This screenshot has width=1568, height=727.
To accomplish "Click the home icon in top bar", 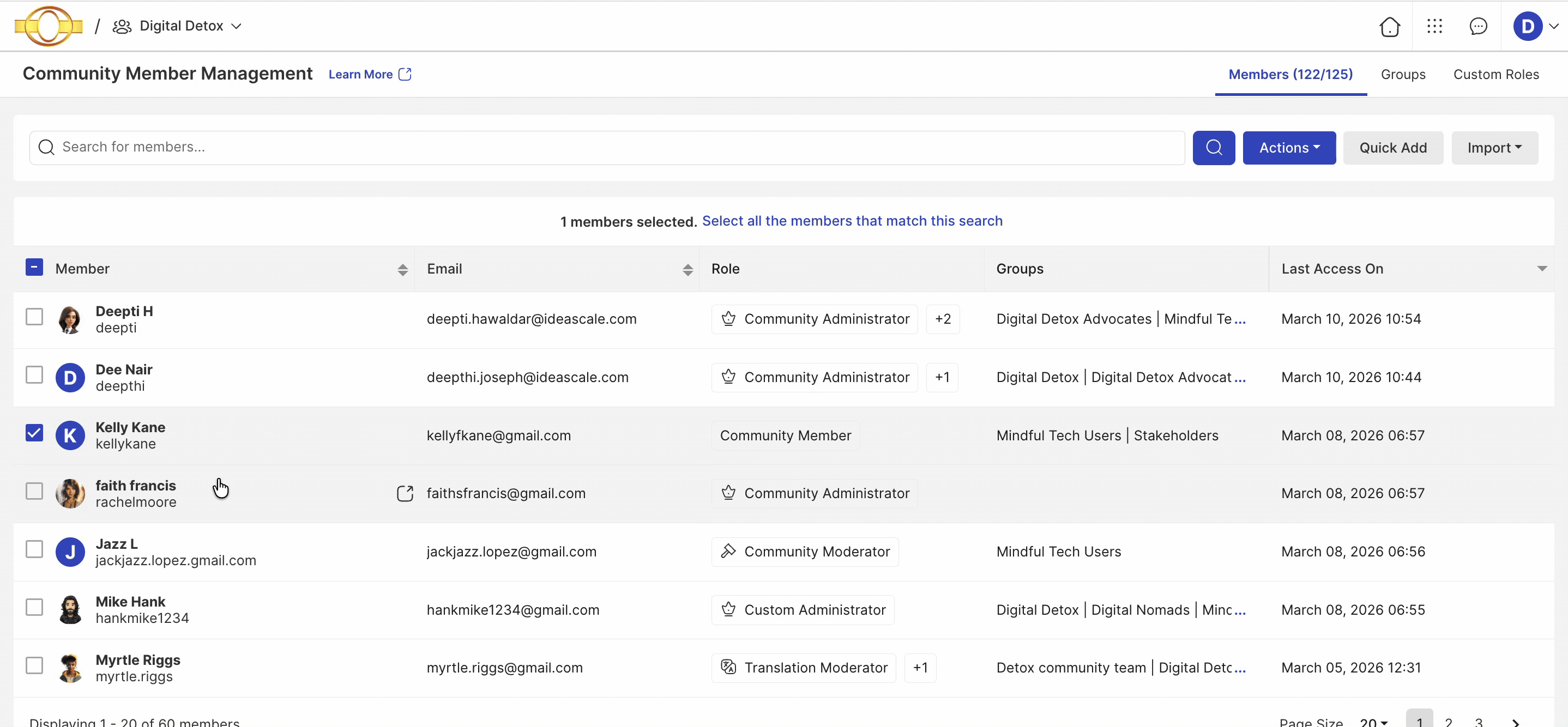I will (1389, 26).
